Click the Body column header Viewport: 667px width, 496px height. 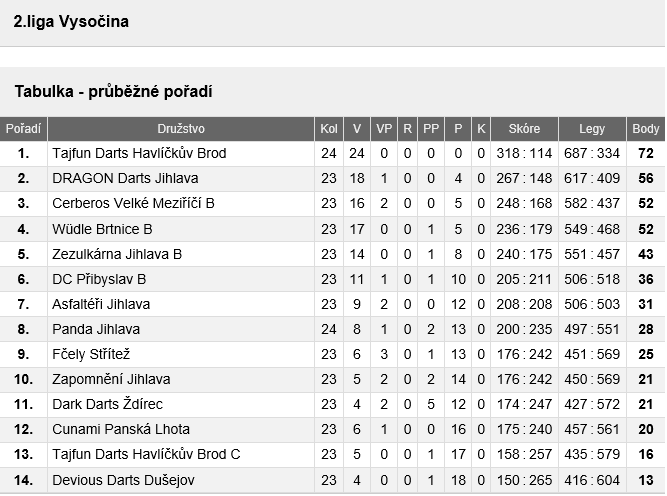[646, 129]
